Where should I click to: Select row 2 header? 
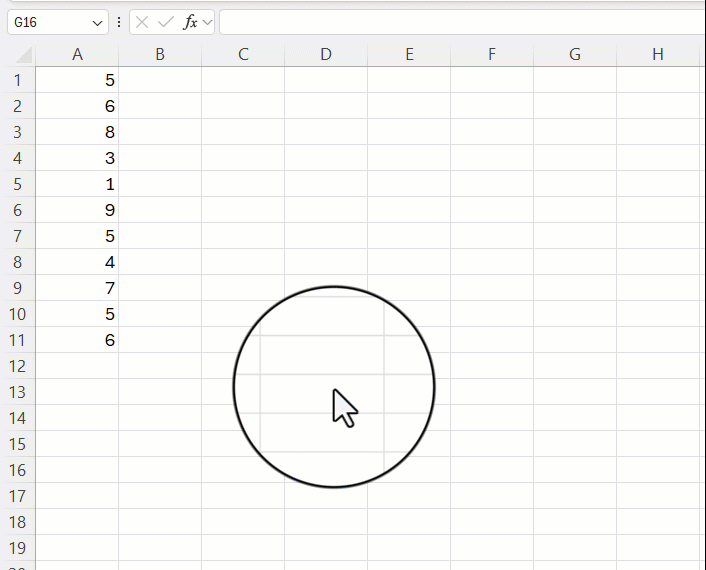[x=18, y=106]
